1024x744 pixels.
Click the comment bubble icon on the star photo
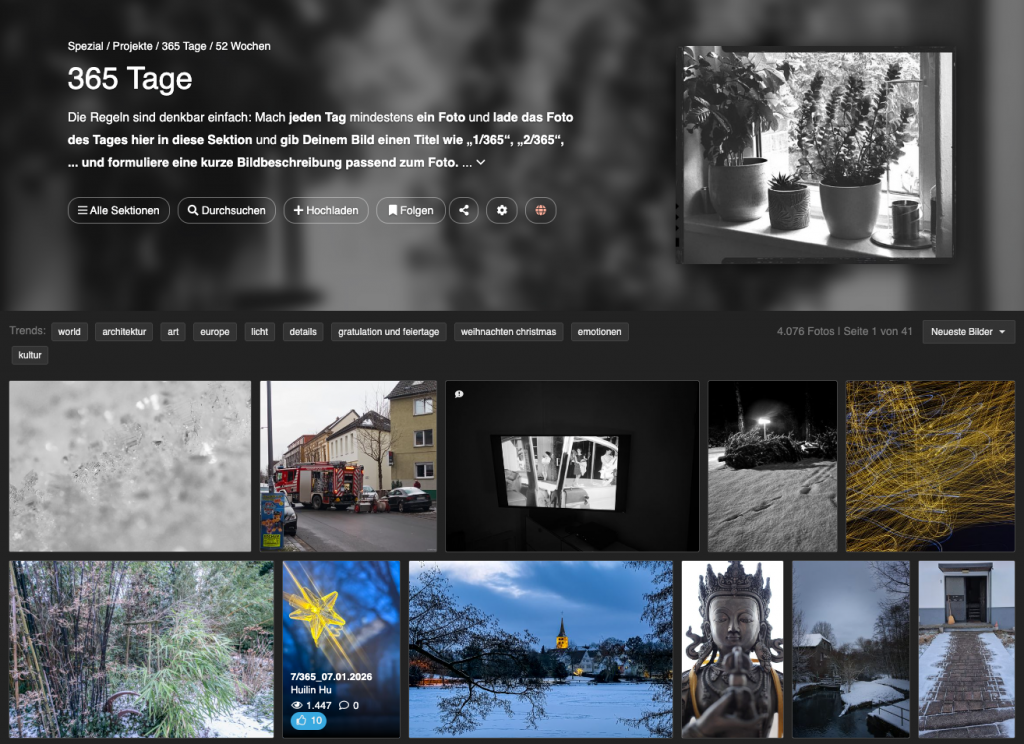pyautogui.click(x=343, y=704)
